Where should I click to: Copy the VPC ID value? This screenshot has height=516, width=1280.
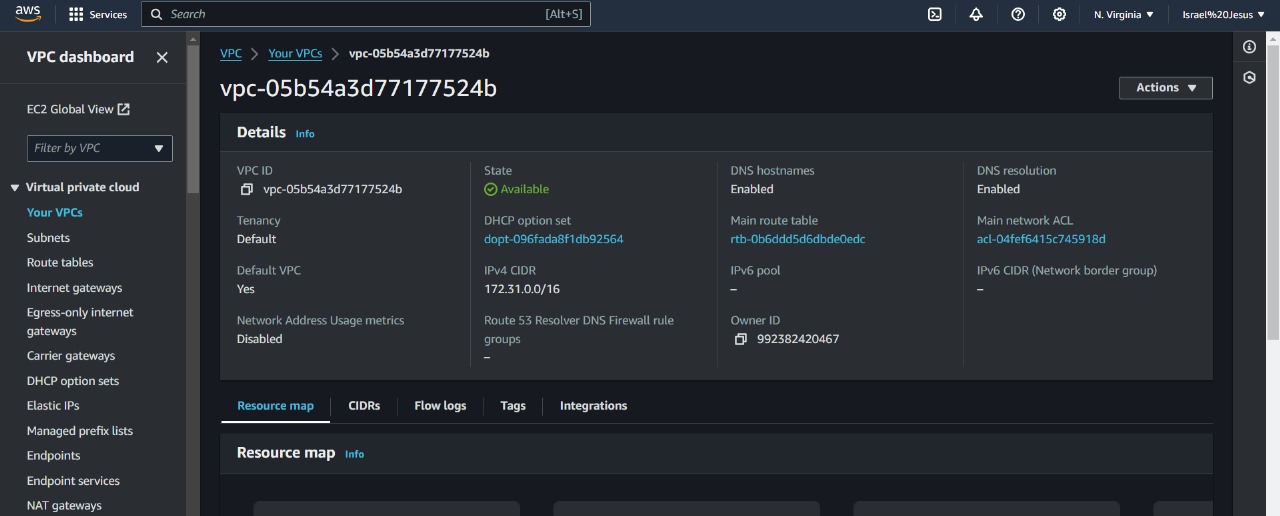coord(246,189)
